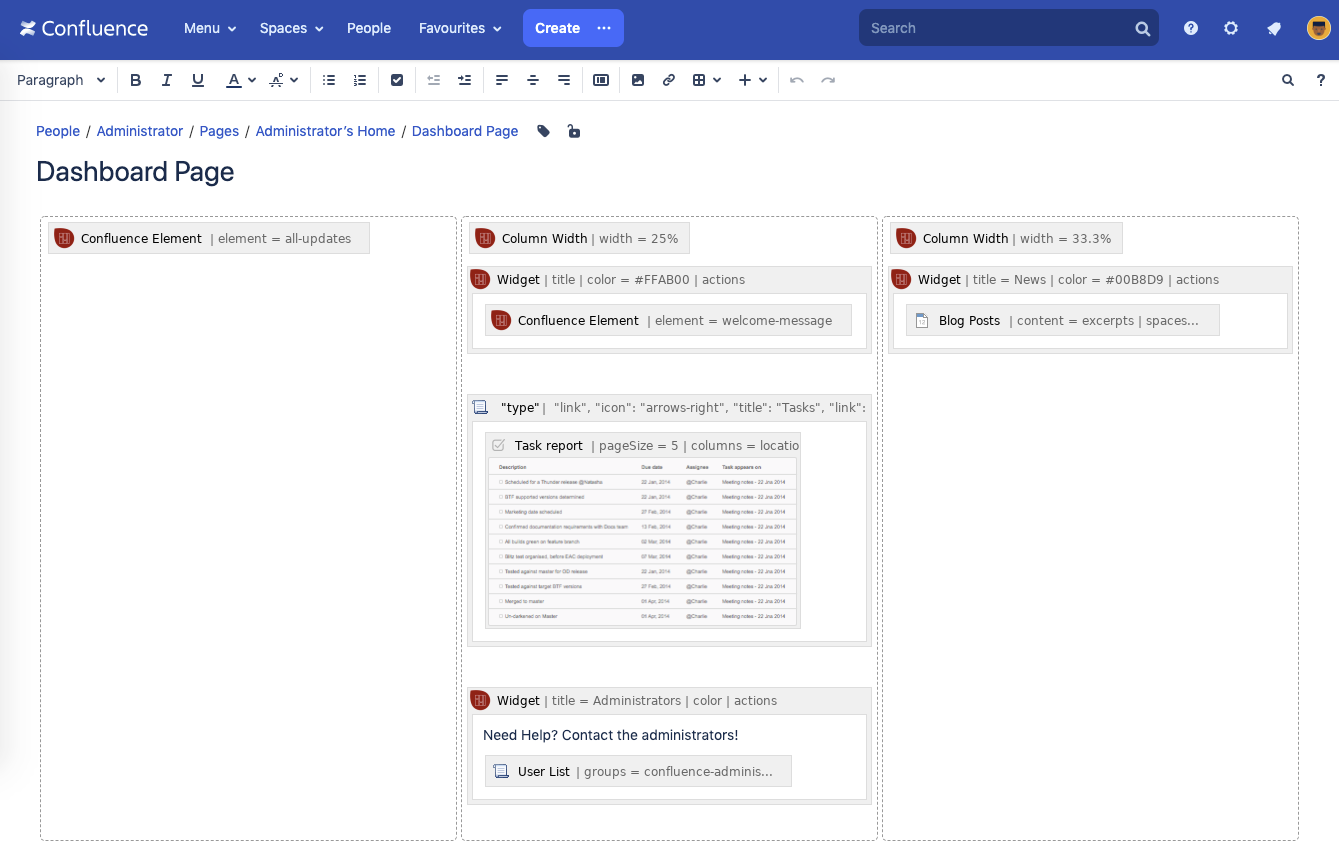This screenshot has width=1339, height=867.
Task: Select the Column Width 33.3% macro
Action: click(1006, 238)
